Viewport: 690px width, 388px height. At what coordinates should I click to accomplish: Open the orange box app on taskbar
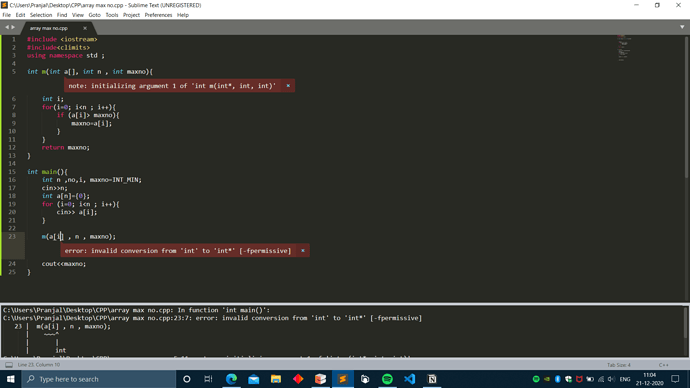coord(320,379)
